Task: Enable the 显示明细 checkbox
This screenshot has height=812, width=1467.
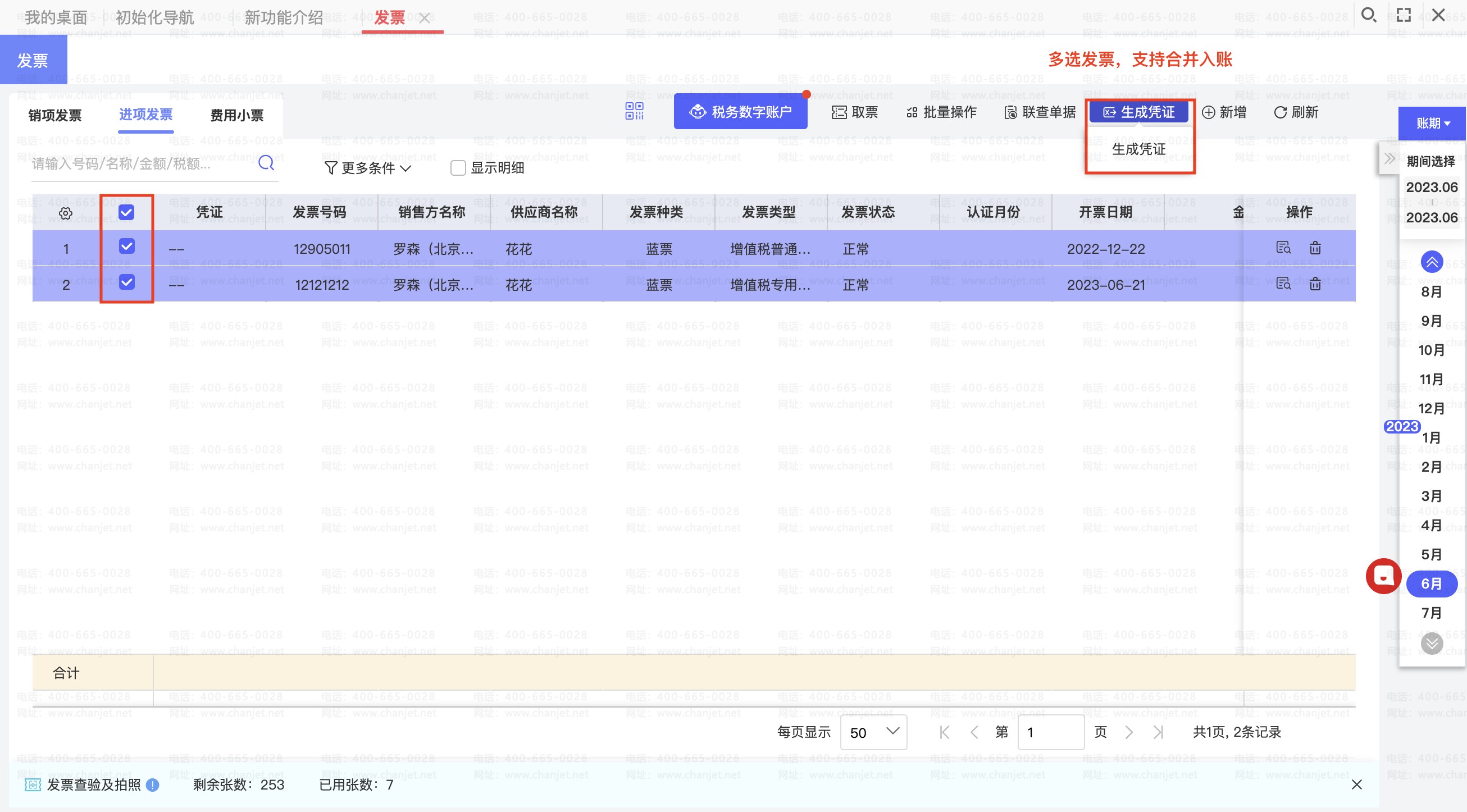Action: (x=458, y=168)
